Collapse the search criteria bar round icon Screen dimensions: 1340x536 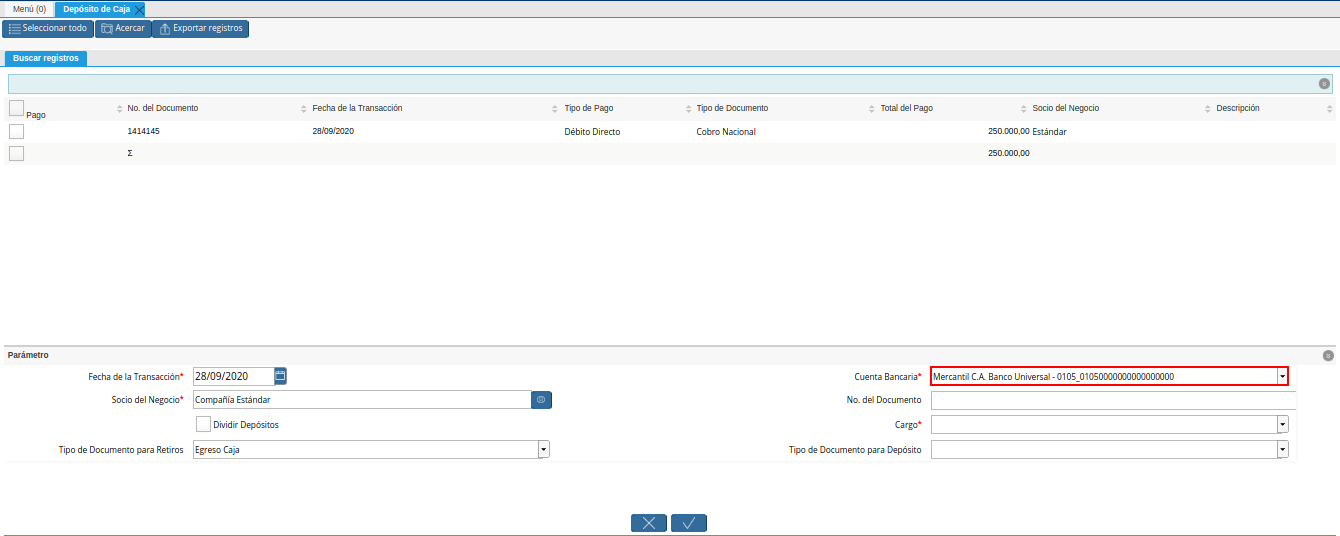[x=1324, y=84]
